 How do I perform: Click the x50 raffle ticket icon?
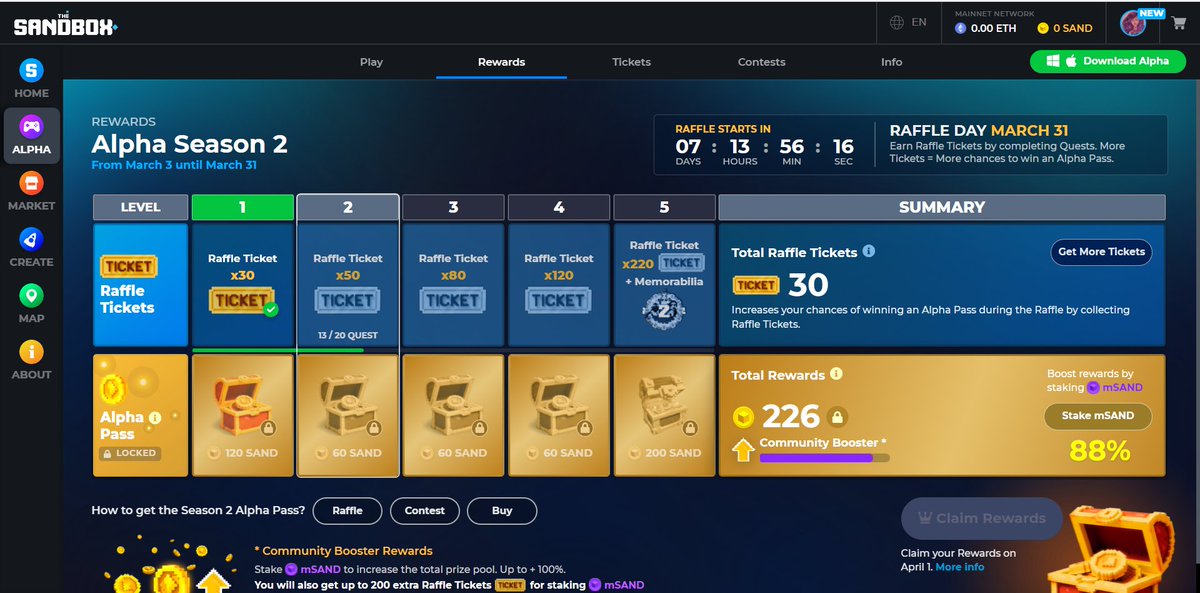click(x=347, y=300)
